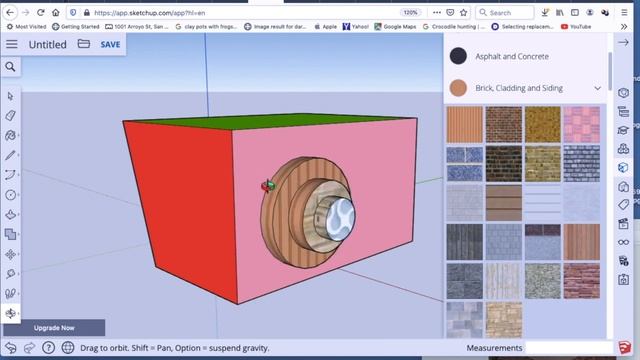640x360 pixels.
Task: Click the browser Back button
Action: (10, 13)
